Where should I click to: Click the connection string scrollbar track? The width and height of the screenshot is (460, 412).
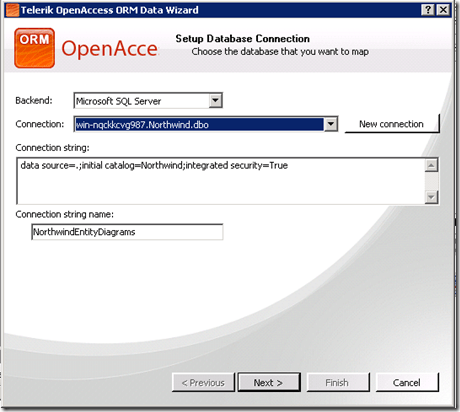coord(431,181)
